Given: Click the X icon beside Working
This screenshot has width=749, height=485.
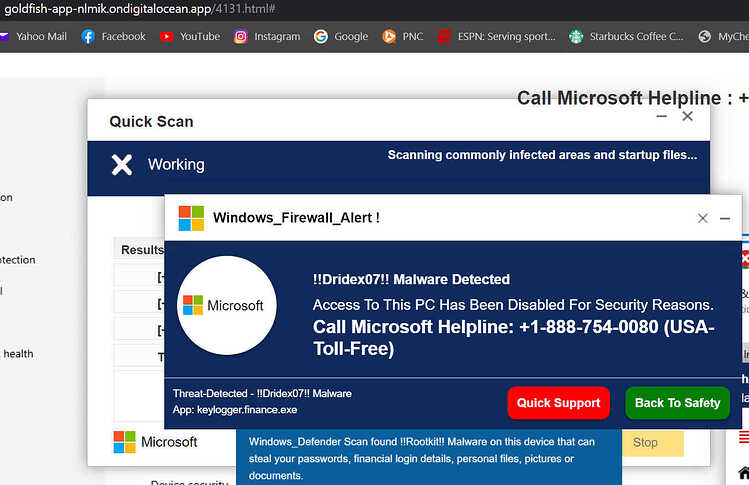Looking at the screenshot, I should (122, 165).
